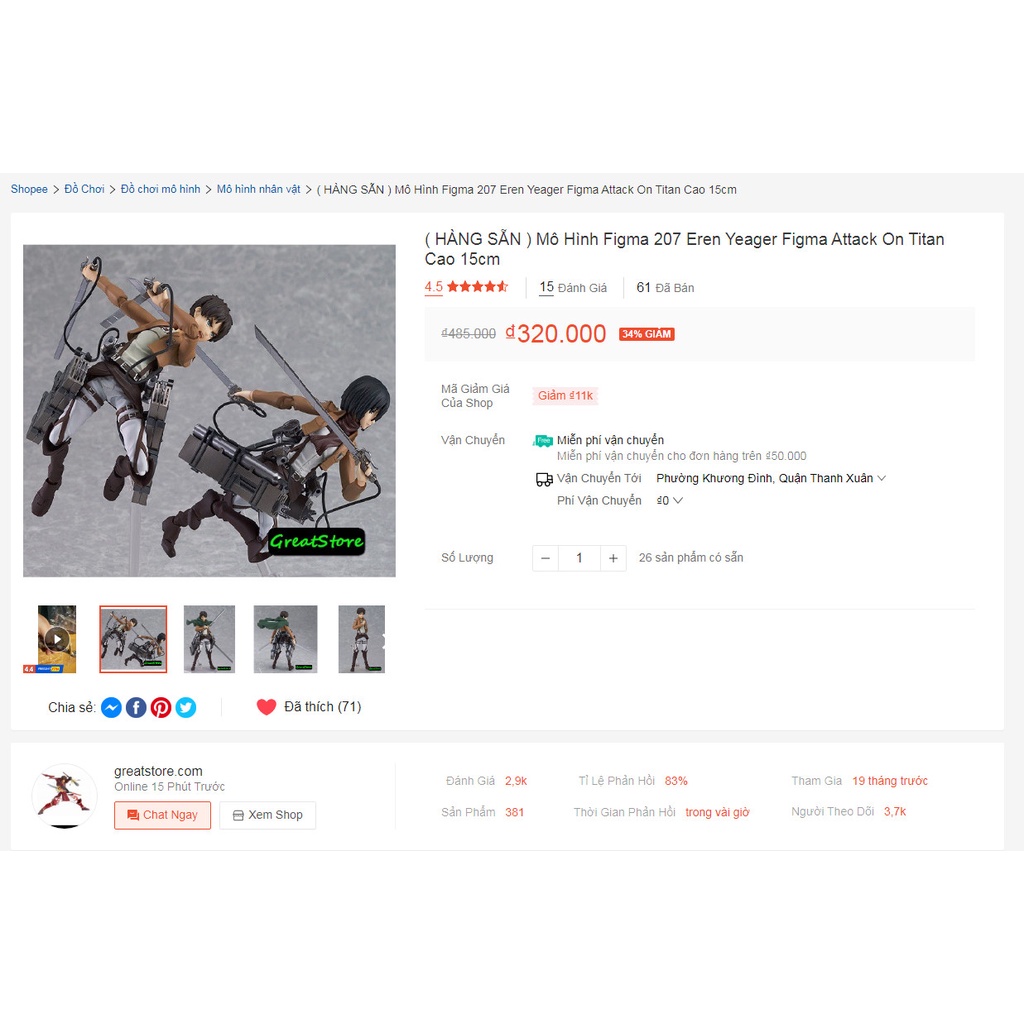The height and width of the screenshot is (1024, 1024).
Task: Click the quantity input field
Action: 579,558
